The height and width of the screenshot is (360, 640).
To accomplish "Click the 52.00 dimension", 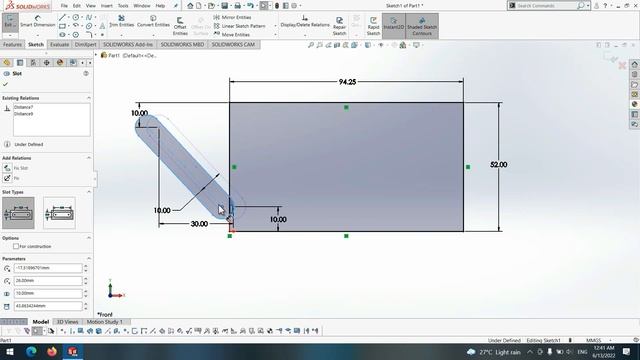I will [499, 165].
